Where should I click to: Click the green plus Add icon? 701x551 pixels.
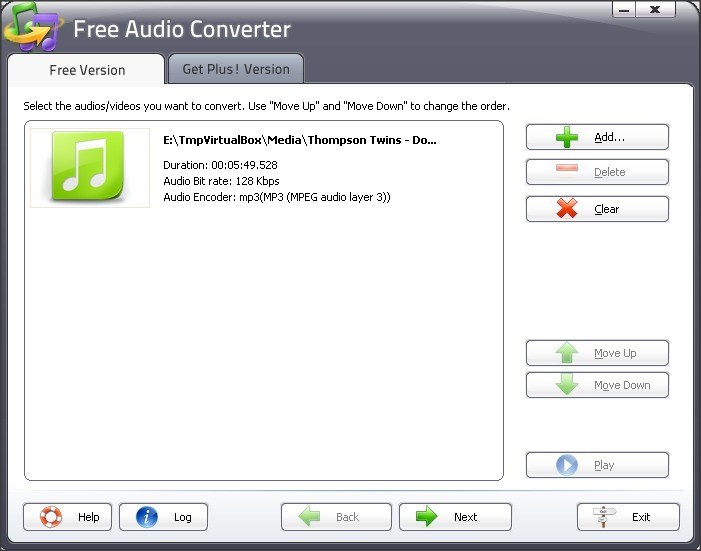567,137
